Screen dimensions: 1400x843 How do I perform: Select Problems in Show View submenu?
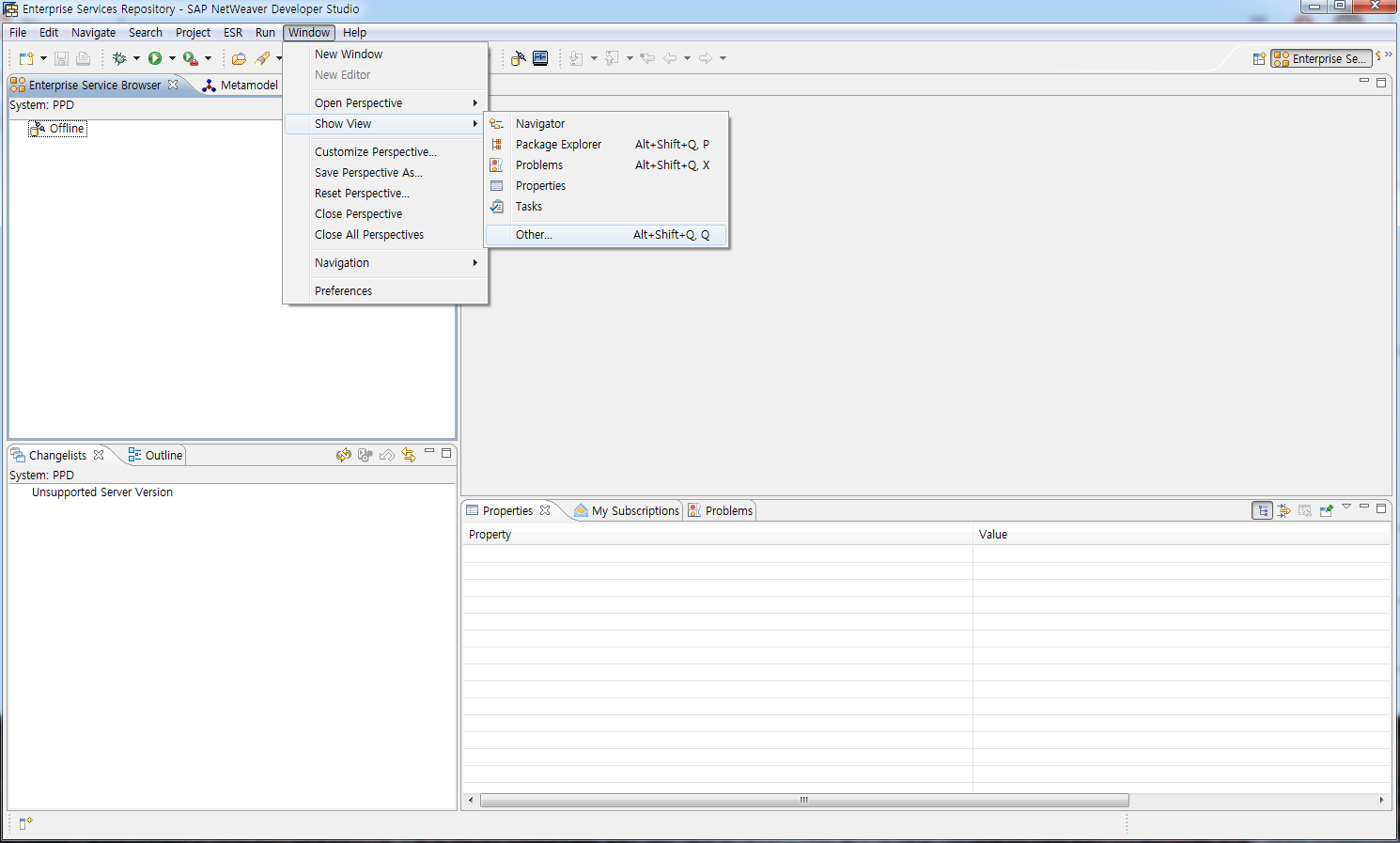tap(606, 165)
